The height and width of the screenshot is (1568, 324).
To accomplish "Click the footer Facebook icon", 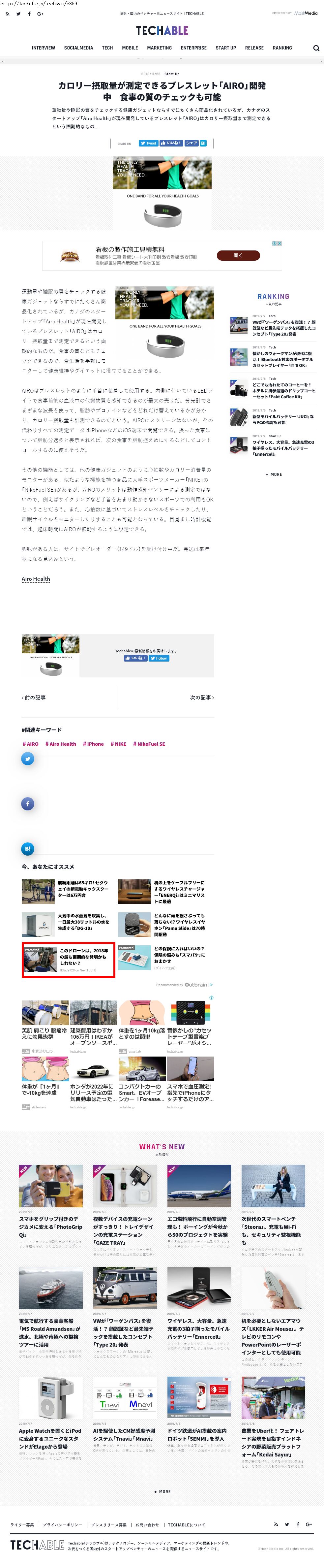I will pos(298,1524).
